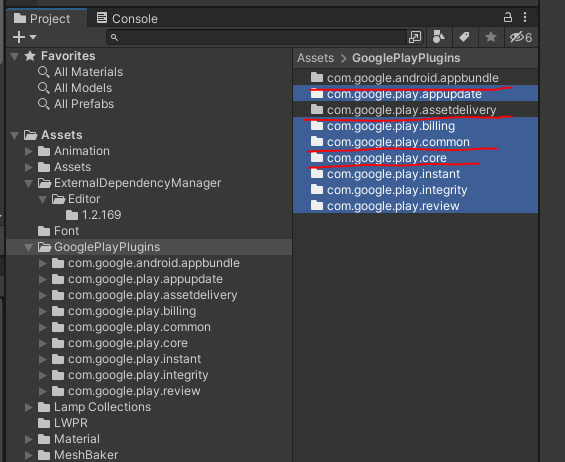Collapse the ExternalDependencyManager folder
The height and width of the screenshot is (462, 565).
pyautogui.click(x=28, y=183)
